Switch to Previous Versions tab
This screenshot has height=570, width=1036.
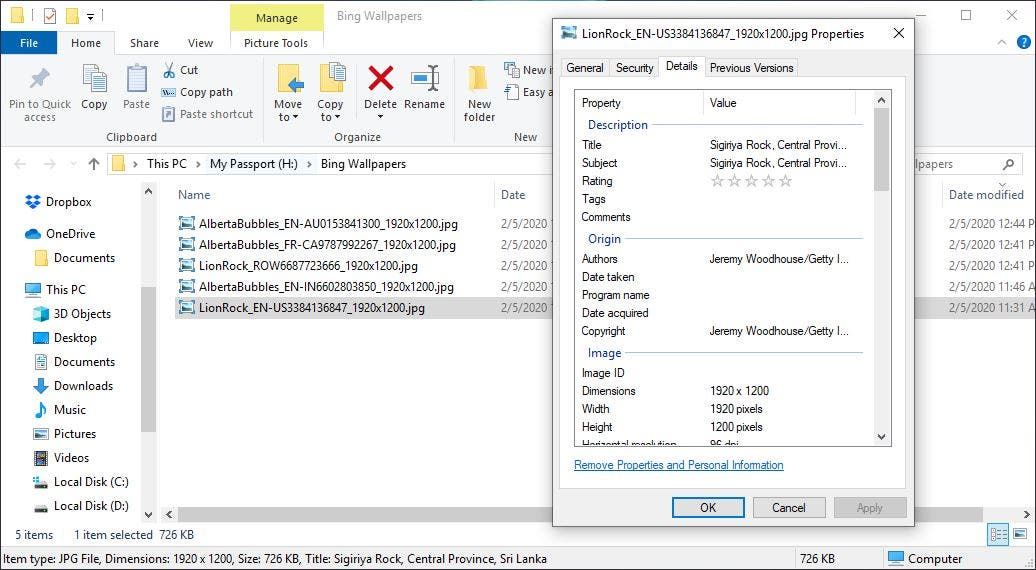click(x=751, y=67)
